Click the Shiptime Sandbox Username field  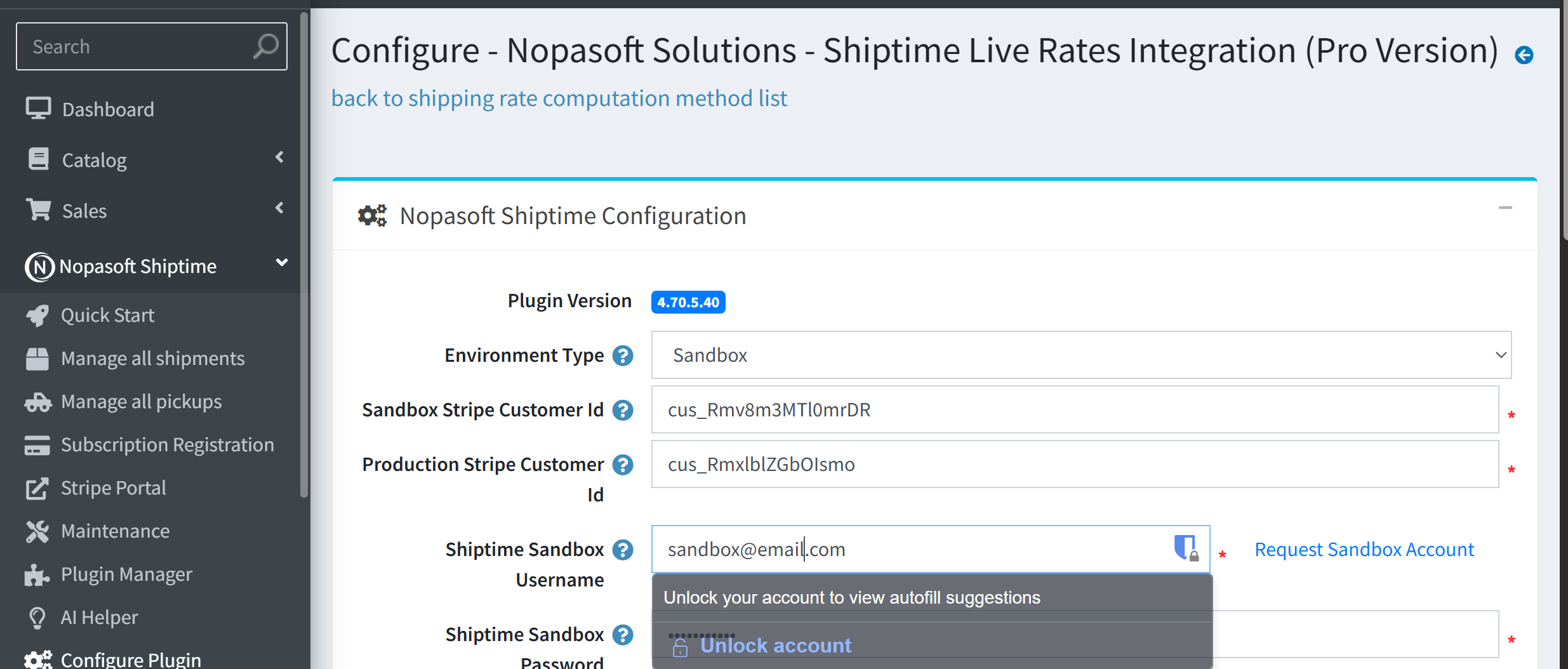931,549
